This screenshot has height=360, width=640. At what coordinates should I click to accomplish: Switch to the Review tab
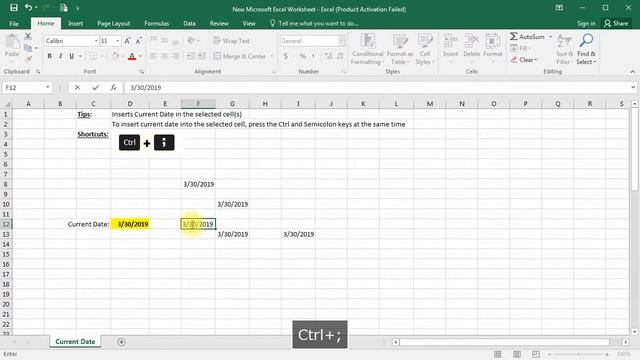tap(219, 24)
